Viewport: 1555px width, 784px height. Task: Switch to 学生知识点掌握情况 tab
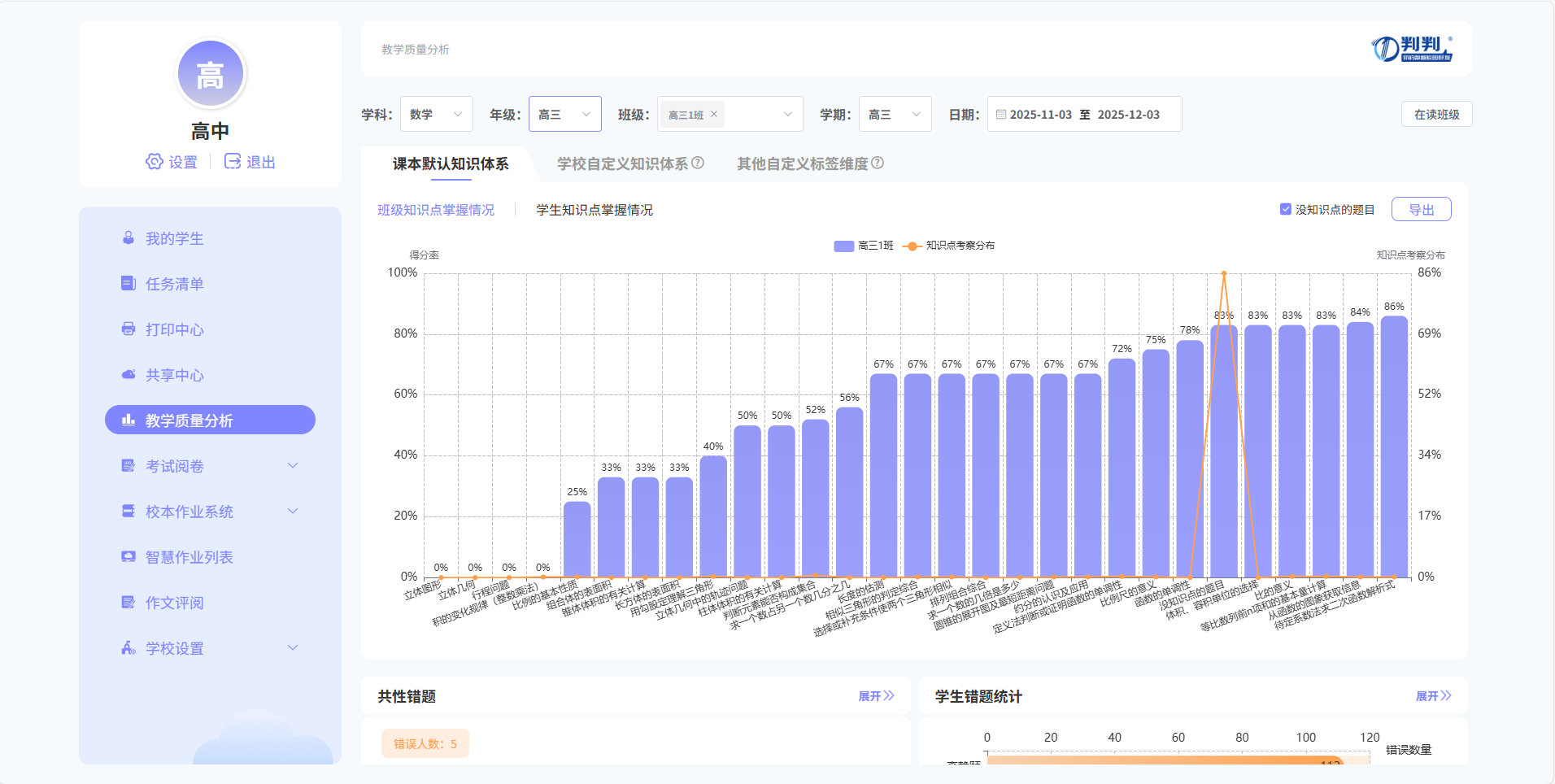point(595,210)
